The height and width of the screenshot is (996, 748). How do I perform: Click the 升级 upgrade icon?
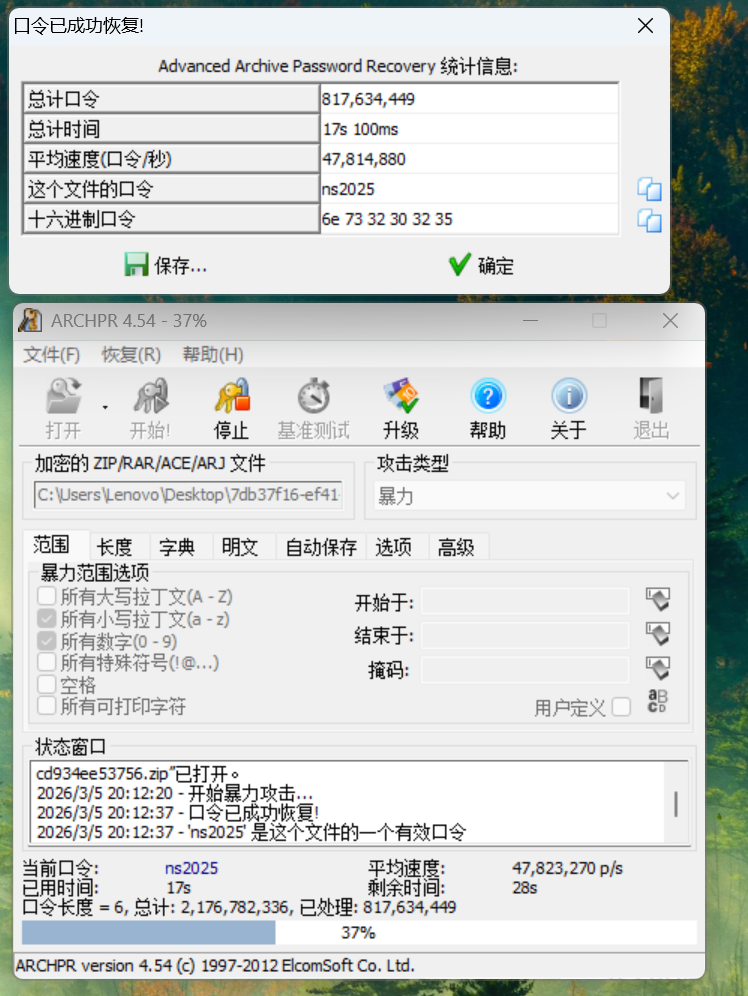[401, 408]
